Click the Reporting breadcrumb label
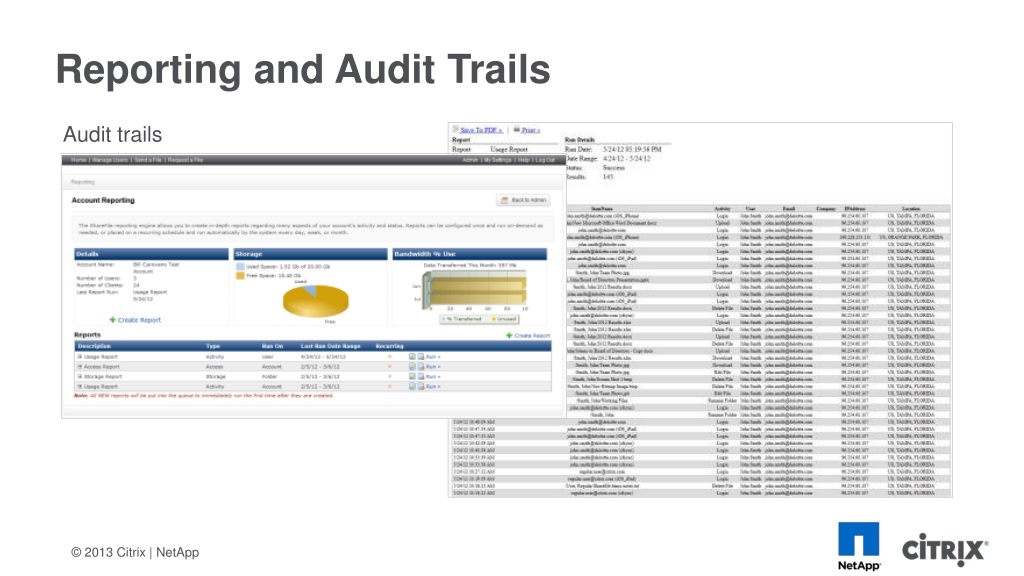1024x576 pixels. pos(83,182)
